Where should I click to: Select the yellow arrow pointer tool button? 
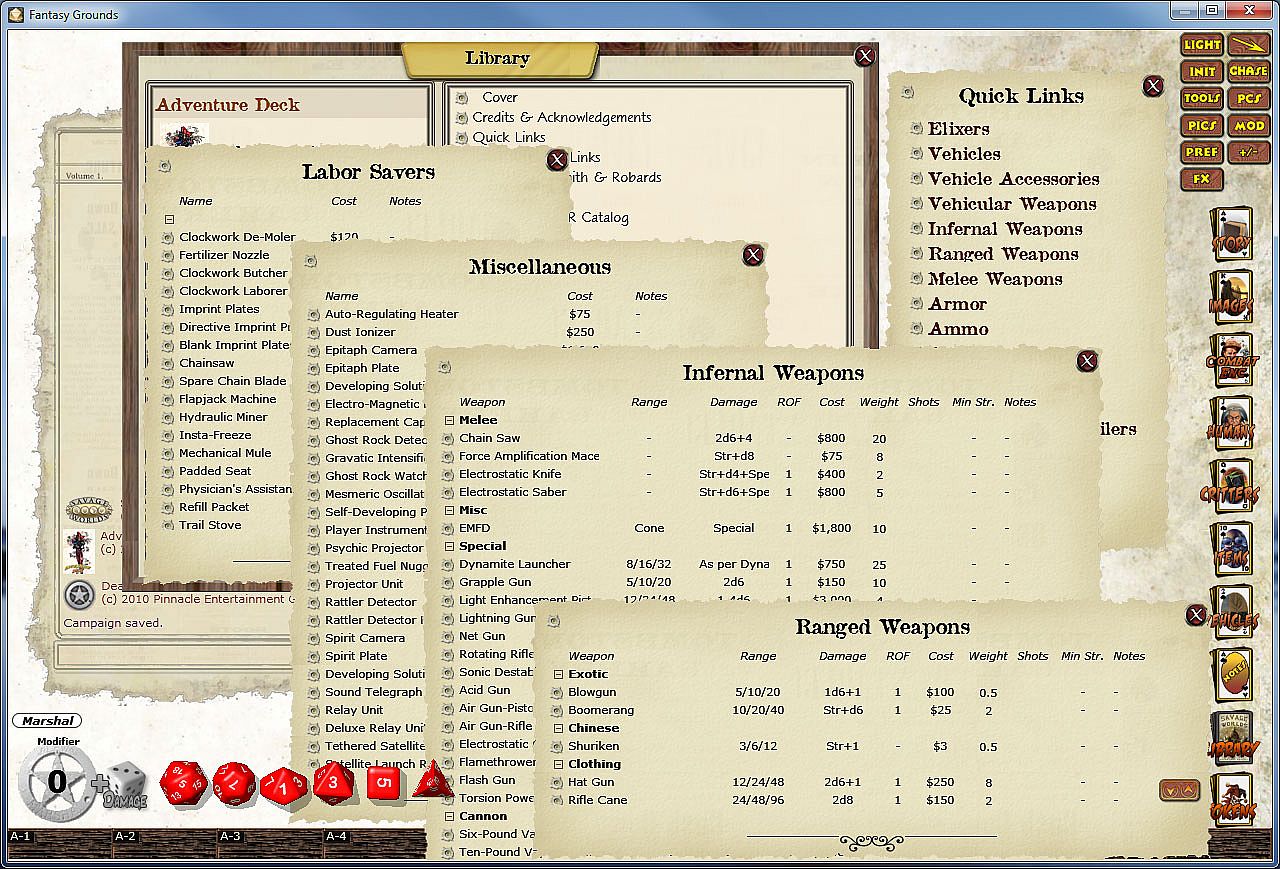click(1249, 45)
